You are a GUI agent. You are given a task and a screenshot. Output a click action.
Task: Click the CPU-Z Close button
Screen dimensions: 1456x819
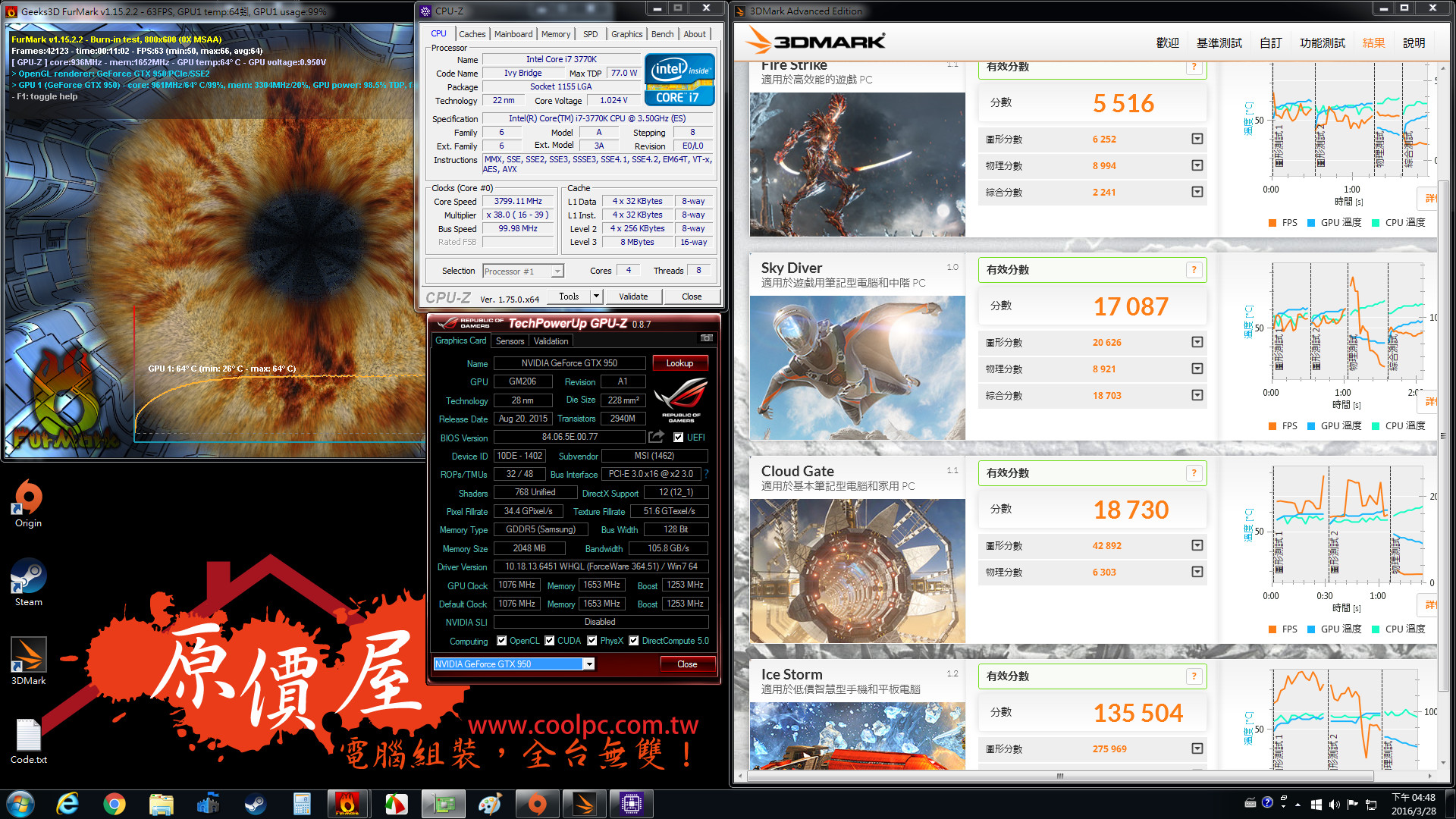pyautogui.click(x=692, y=297)
